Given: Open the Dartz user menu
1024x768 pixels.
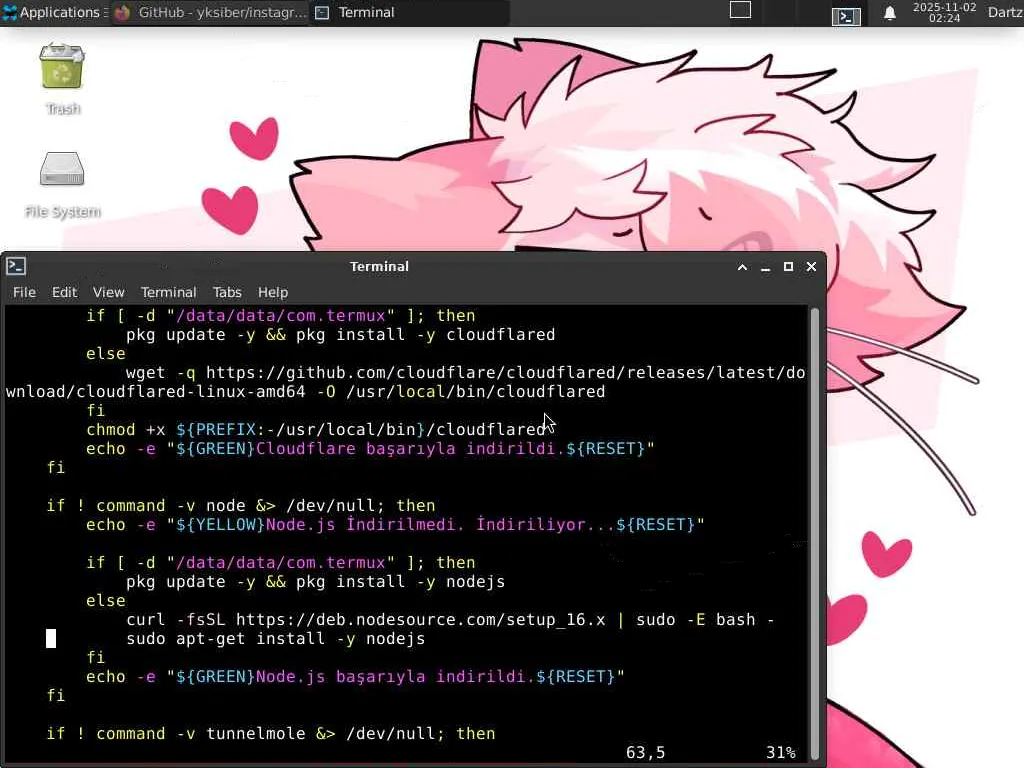Looking at the screenshot, I should pyautogui.click(x=1005, y=12).
